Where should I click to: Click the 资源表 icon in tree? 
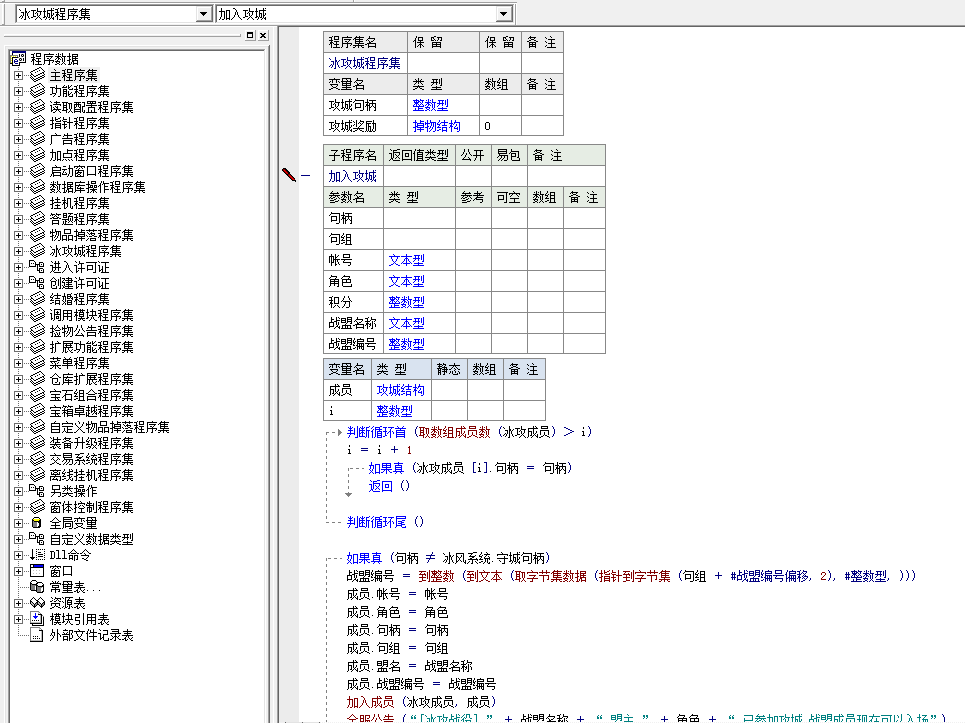(37, 603)
